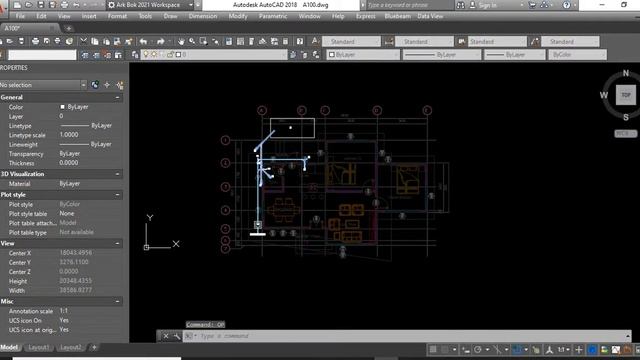Click the Redo arrow in standard toolbar
This screenshot has height=360, width=640.
[160, 41]
